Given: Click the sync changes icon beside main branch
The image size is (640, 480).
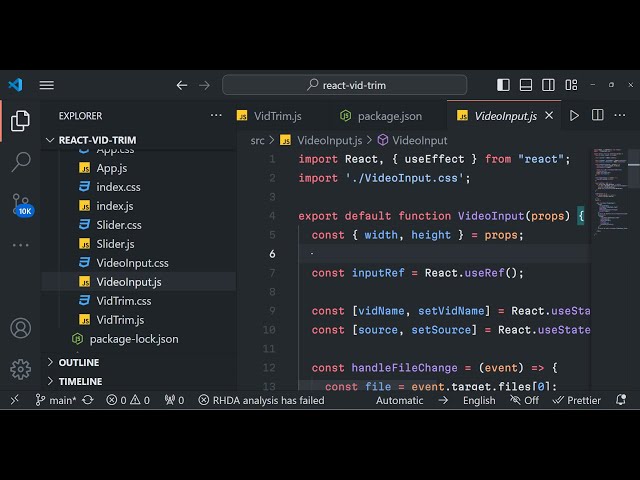Looking at the screenshot, I should (88, 400).
